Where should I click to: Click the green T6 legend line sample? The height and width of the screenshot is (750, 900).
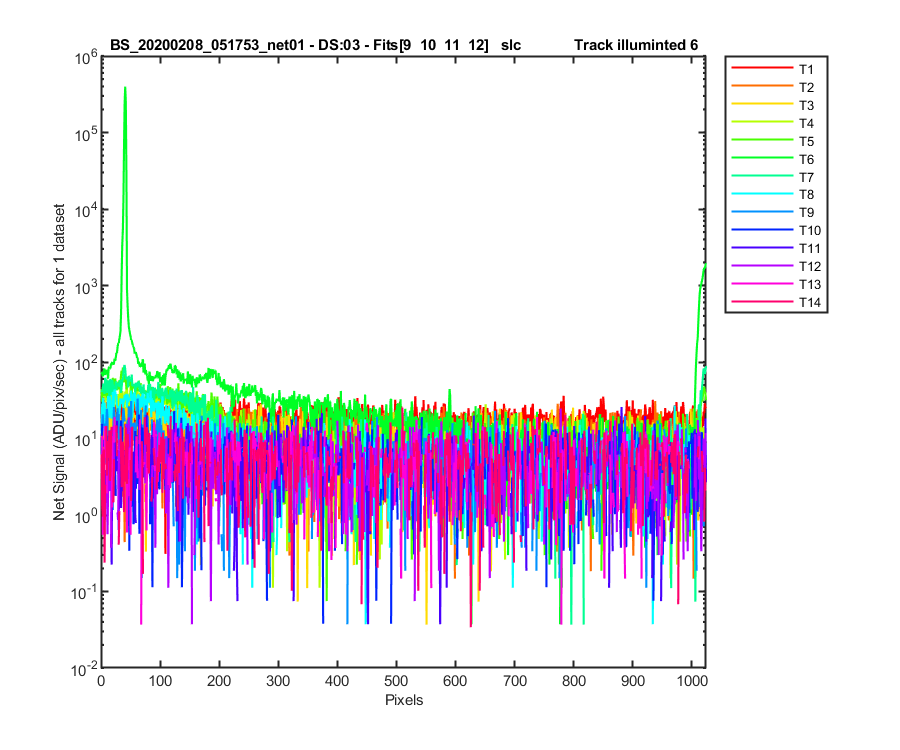point(762,158)
